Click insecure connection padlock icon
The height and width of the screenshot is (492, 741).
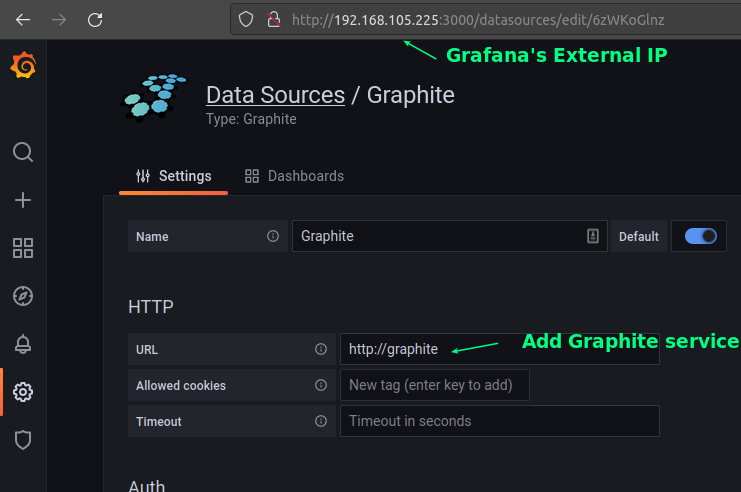click(274, 20)
